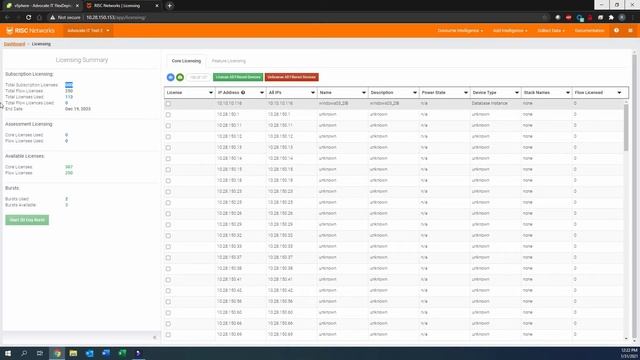Click the Chrome icon in the taskbar
The image size is (640, 360).
(x=57, y=353)
